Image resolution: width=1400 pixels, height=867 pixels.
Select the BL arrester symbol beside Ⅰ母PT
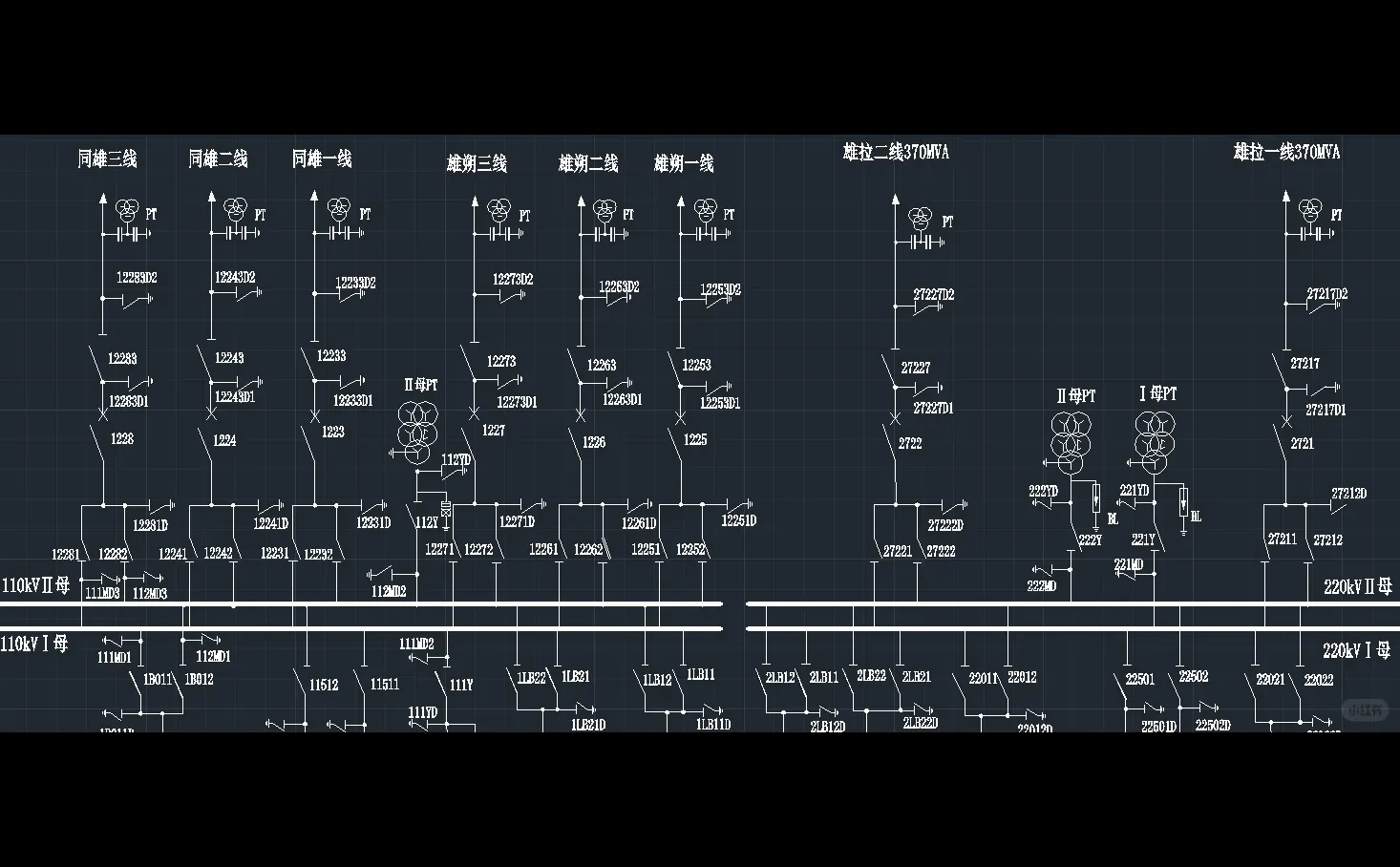1183,501
